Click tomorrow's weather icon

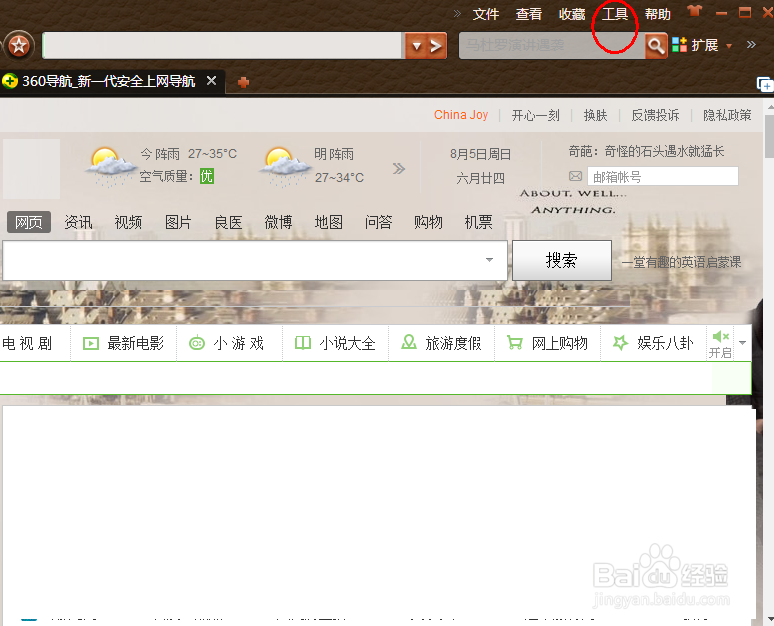pyautogui.click(x=284, y=166)
